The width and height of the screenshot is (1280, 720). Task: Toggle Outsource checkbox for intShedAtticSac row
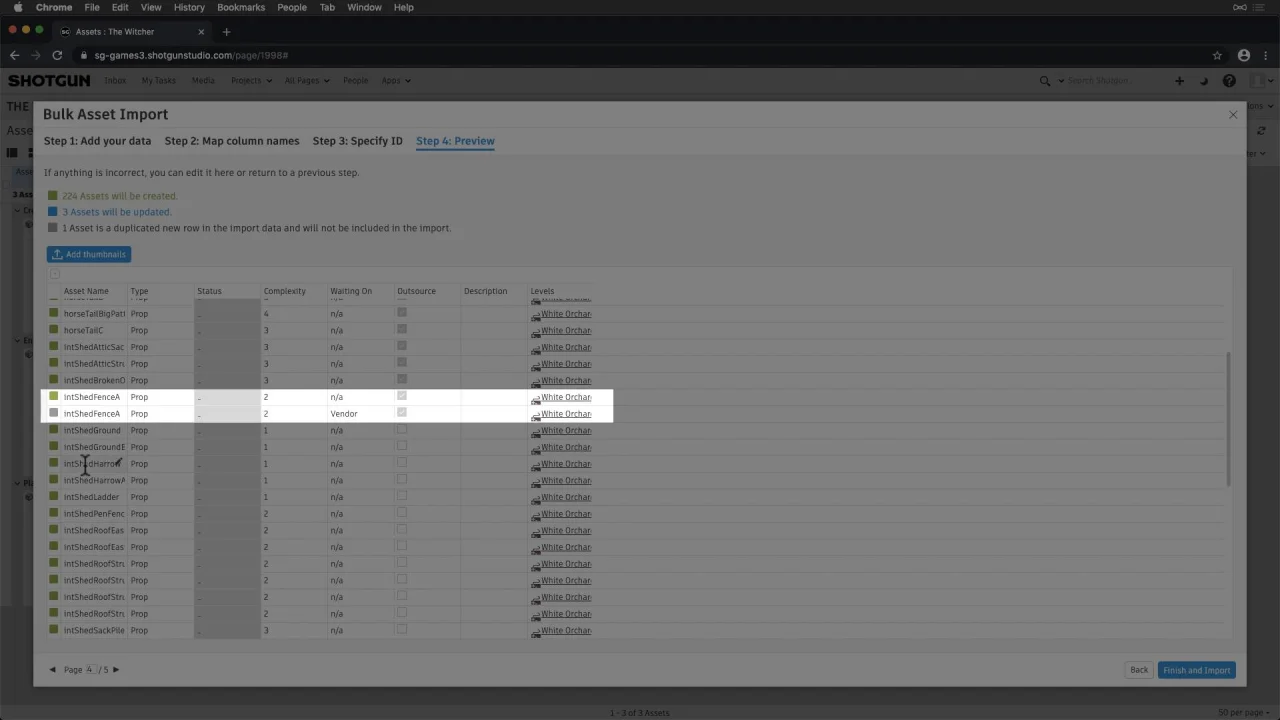click(402, 346)
